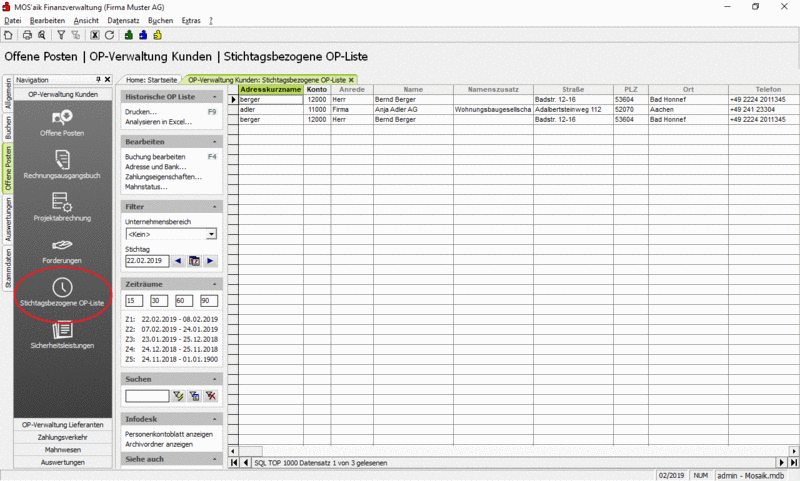Open Sicherheitsleistungen in the navigation panel
Screen dimensions: 800x481
point(62,335)
